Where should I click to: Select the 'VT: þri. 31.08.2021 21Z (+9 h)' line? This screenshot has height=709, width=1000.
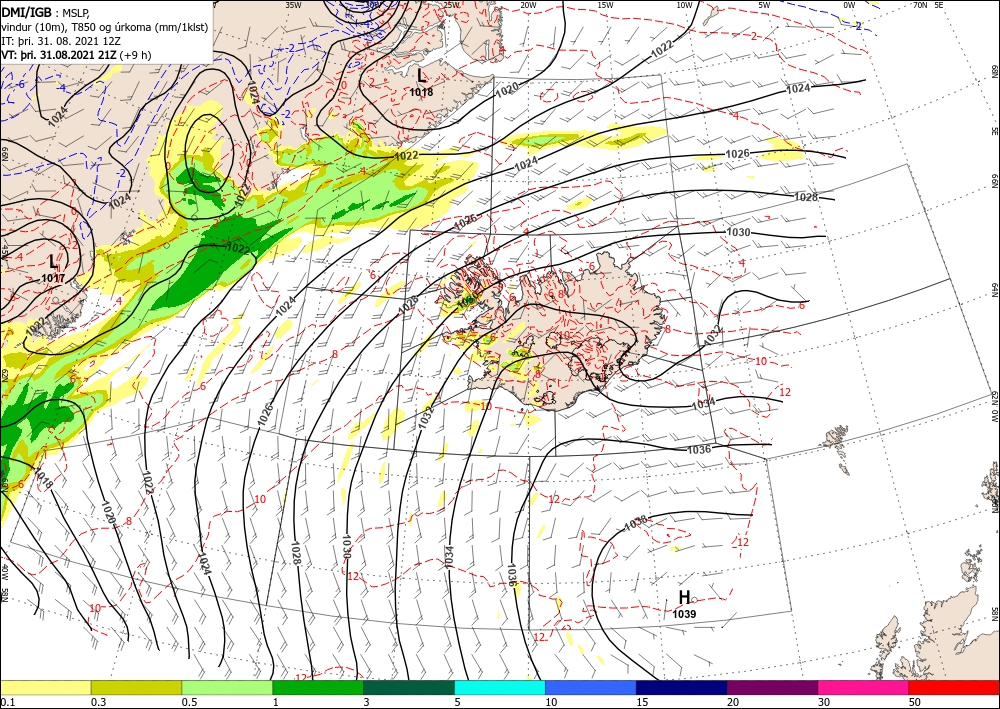coord(77,55)
